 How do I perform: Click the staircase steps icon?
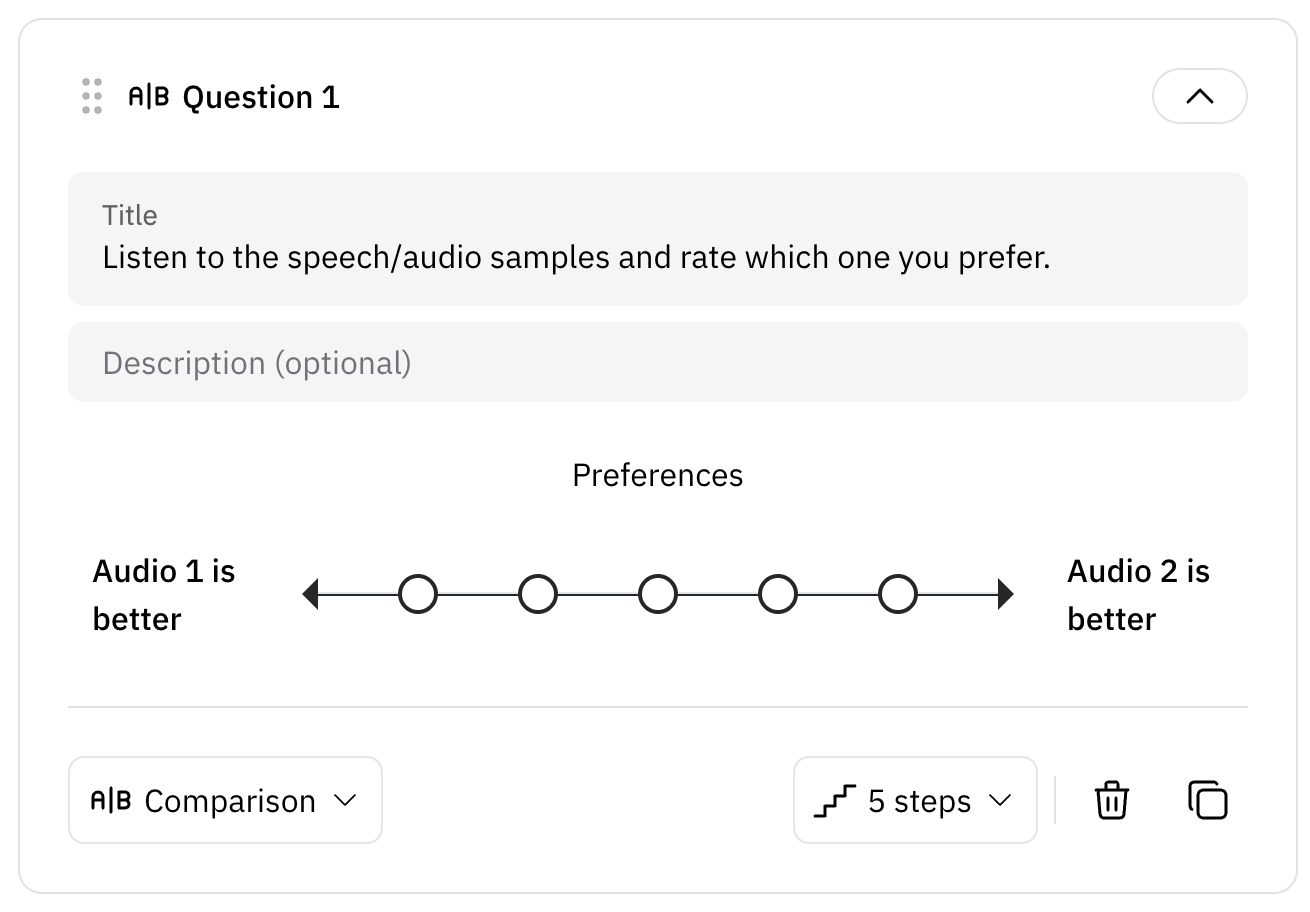pos(835,801)
